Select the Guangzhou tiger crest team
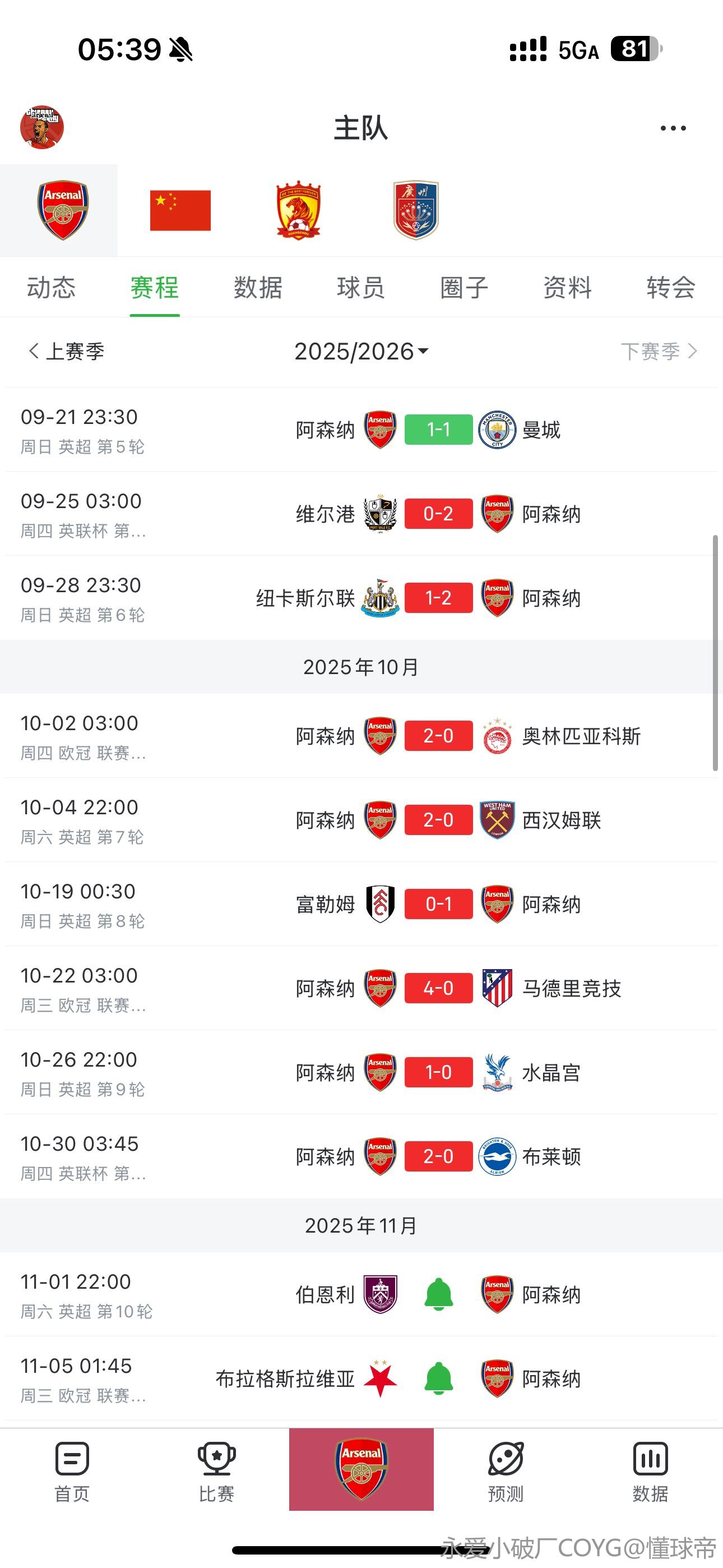The height and width of the screenshot is (1568, 723). 298,210
